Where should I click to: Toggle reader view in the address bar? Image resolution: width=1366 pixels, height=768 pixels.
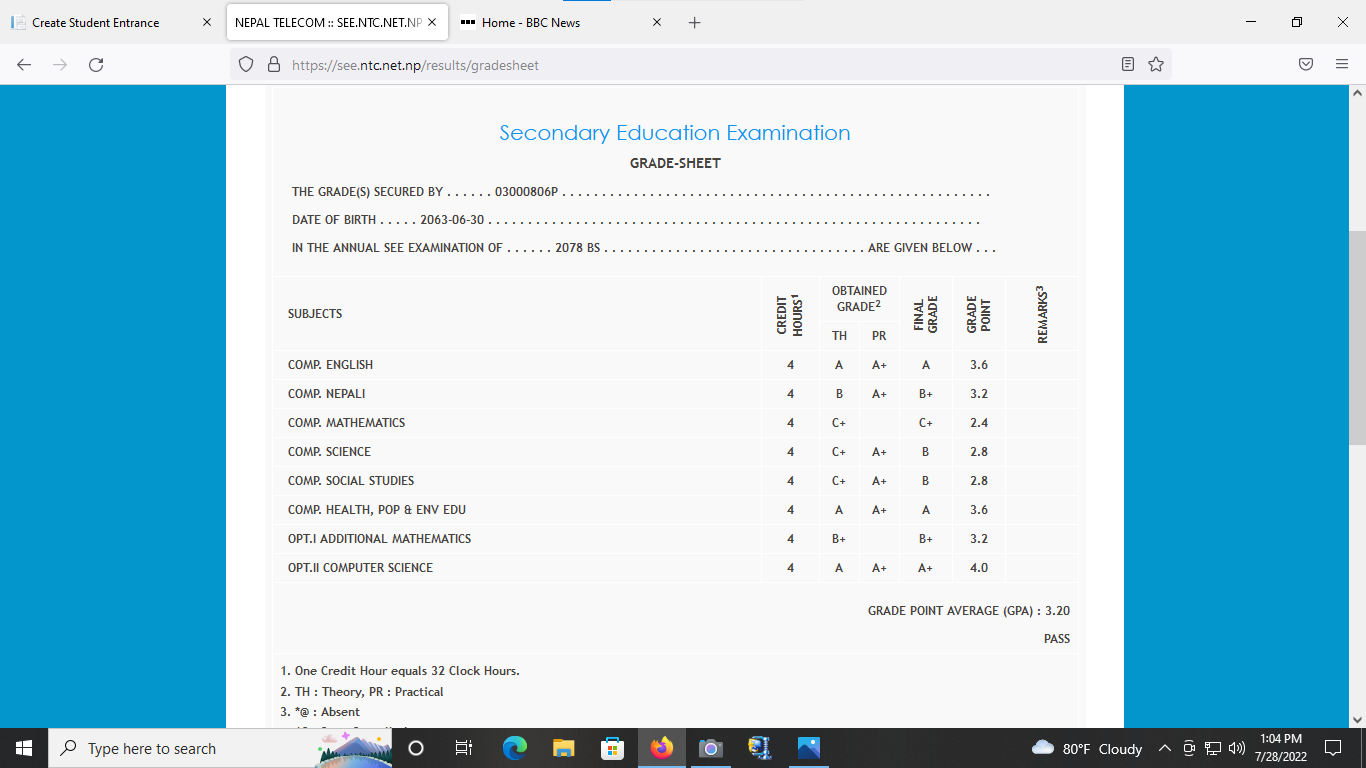1128,64
